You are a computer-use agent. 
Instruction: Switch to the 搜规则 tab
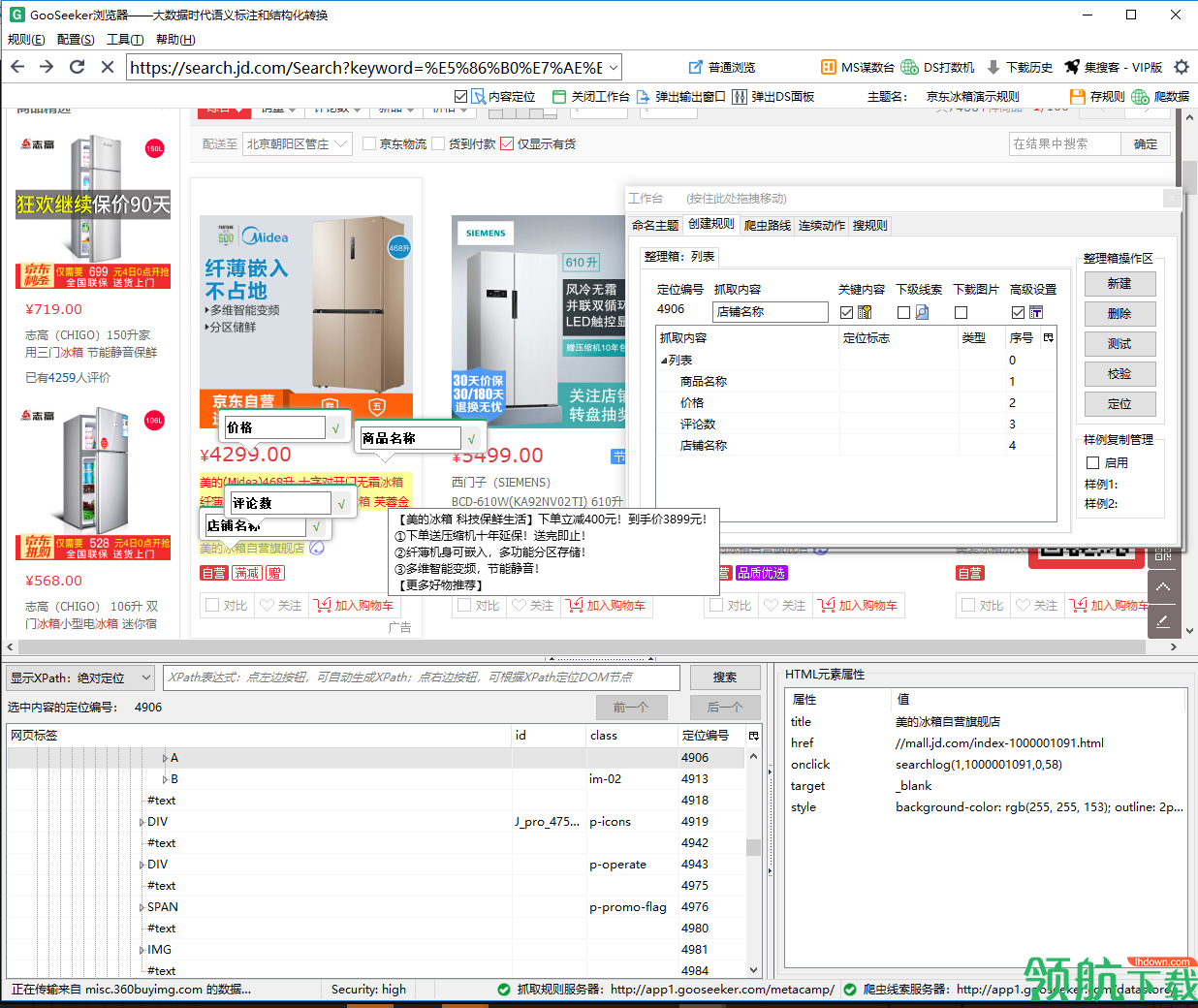870,225
